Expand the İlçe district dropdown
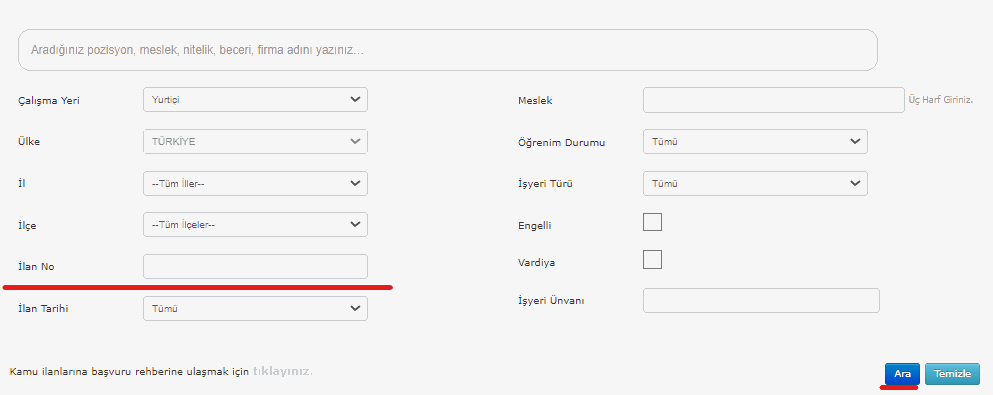 click(x=255, y=225)
